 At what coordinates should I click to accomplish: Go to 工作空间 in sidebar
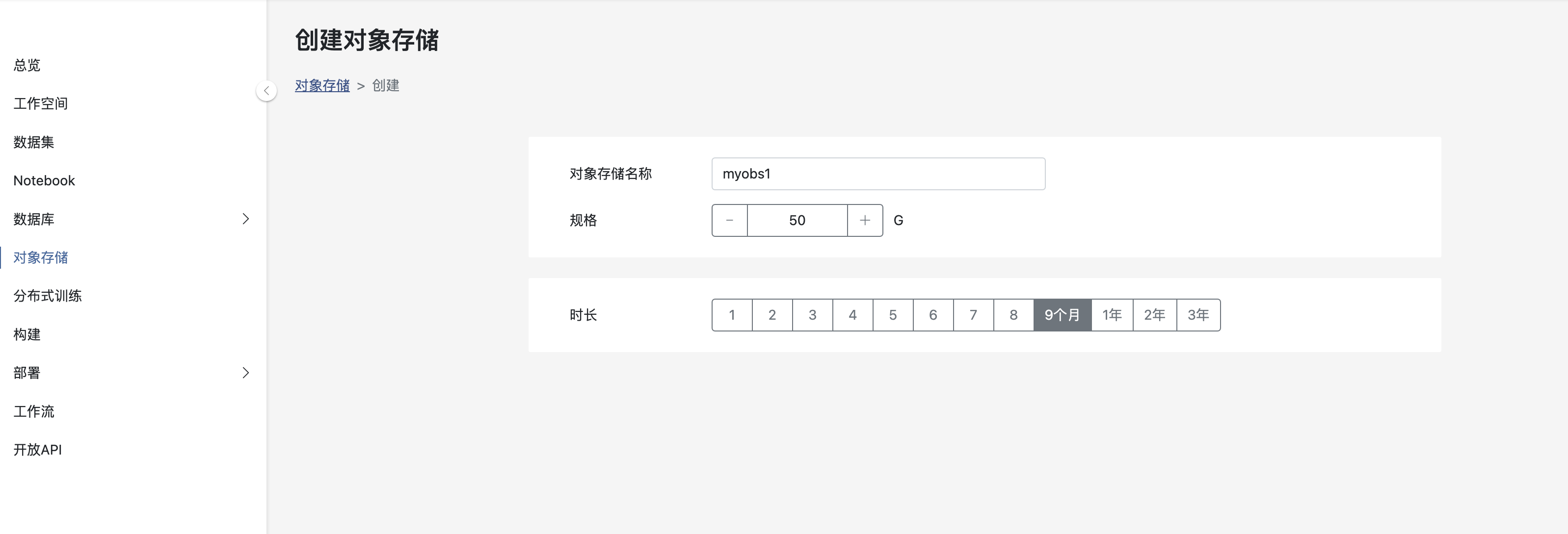click(x=40, y=103)
